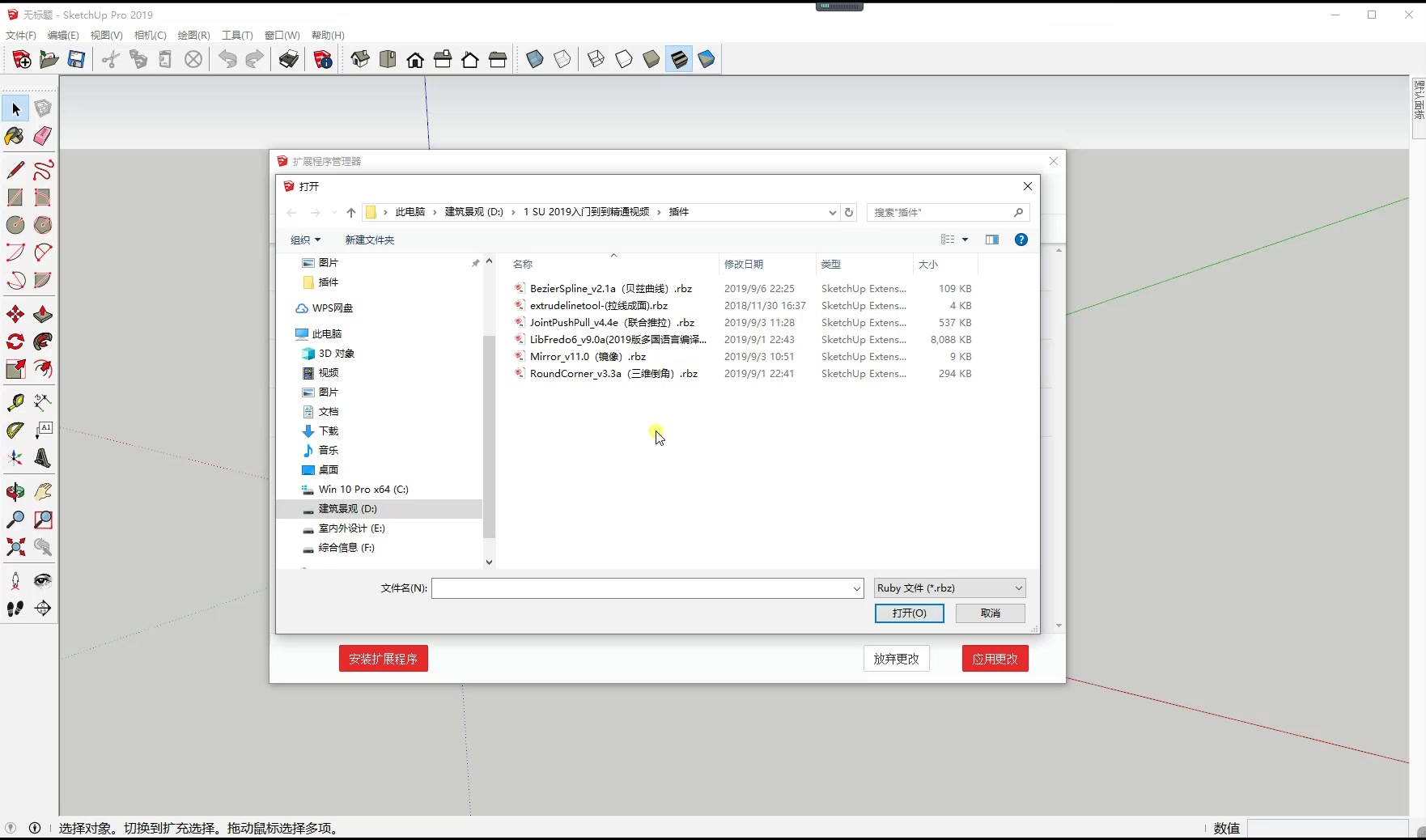1426x840 pixels.
Task: Open the 窗口(W) menu
Action: 282,35
